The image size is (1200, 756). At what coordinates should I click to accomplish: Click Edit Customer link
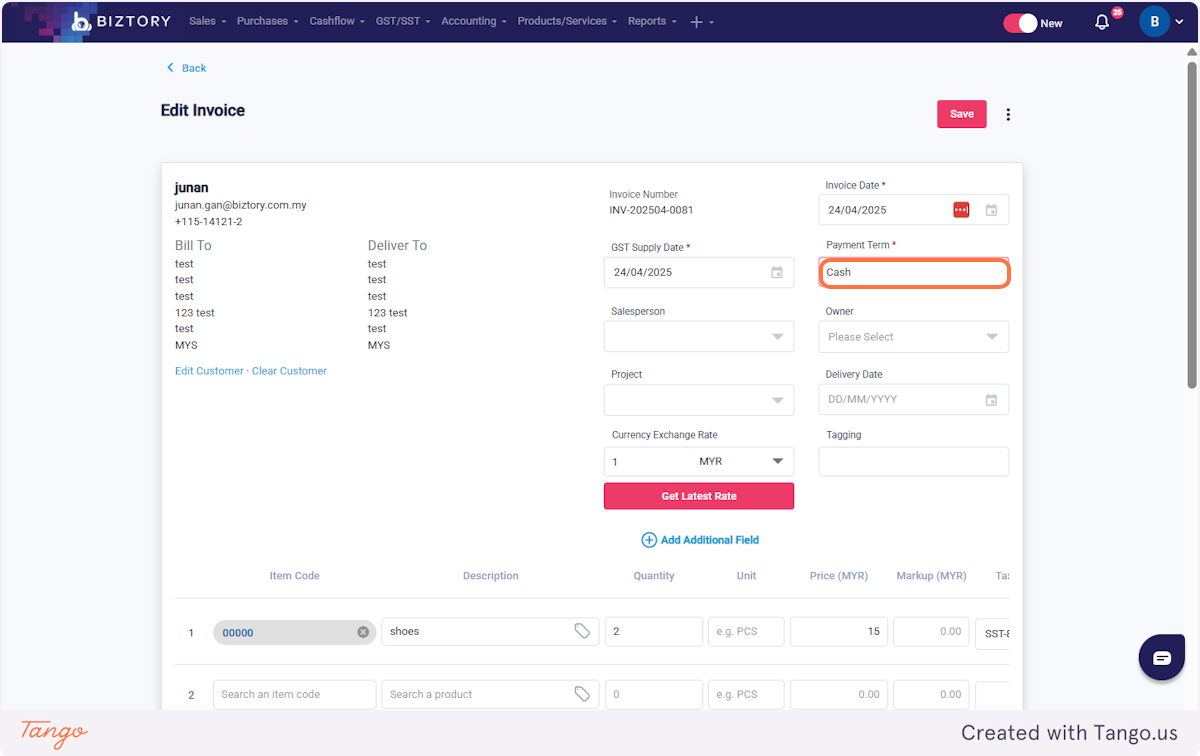209,371
